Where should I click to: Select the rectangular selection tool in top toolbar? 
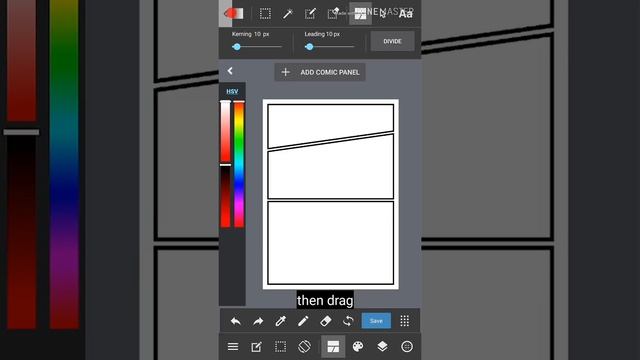(x=265, y=13)
